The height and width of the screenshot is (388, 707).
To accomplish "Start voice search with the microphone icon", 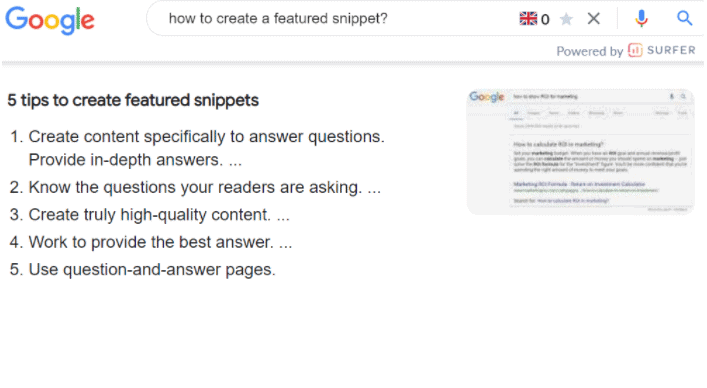I will 641,18.
